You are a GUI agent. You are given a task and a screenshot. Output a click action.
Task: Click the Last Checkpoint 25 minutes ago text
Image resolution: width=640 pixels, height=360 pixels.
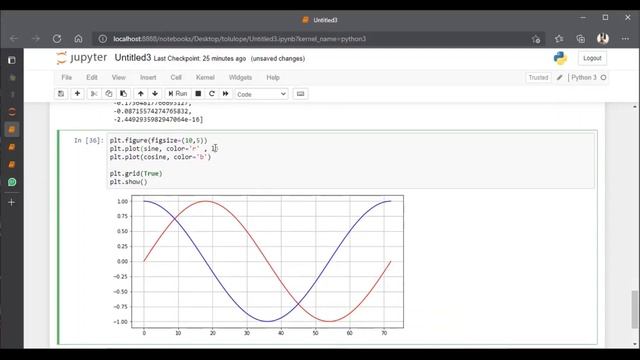[200, 59]
